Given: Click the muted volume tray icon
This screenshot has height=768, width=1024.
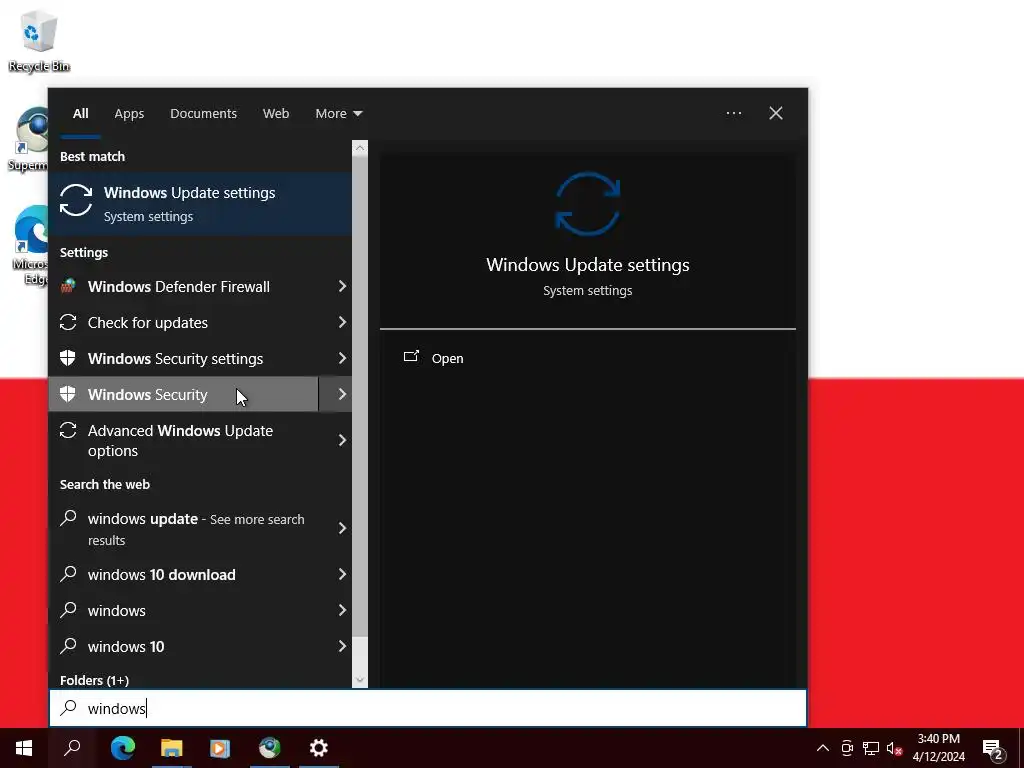Looking at the screenshot, I should coord(894,748).
